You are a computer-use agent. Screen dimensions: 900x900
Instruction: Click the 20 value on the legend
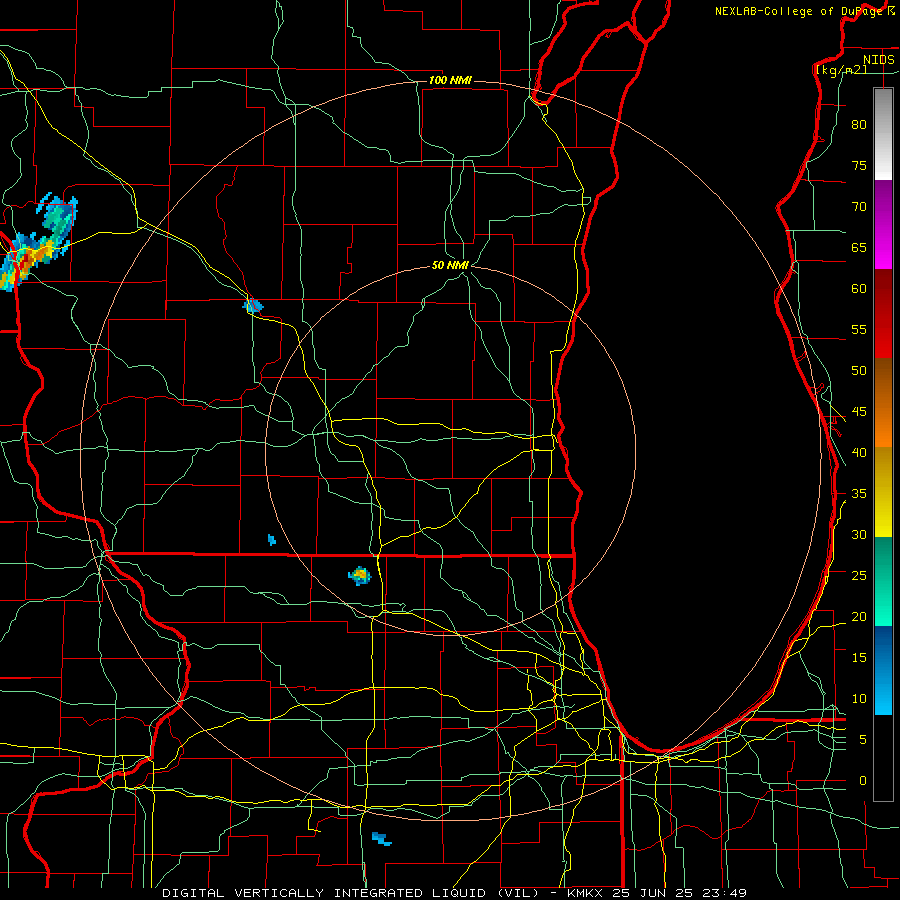click(859, 617)
